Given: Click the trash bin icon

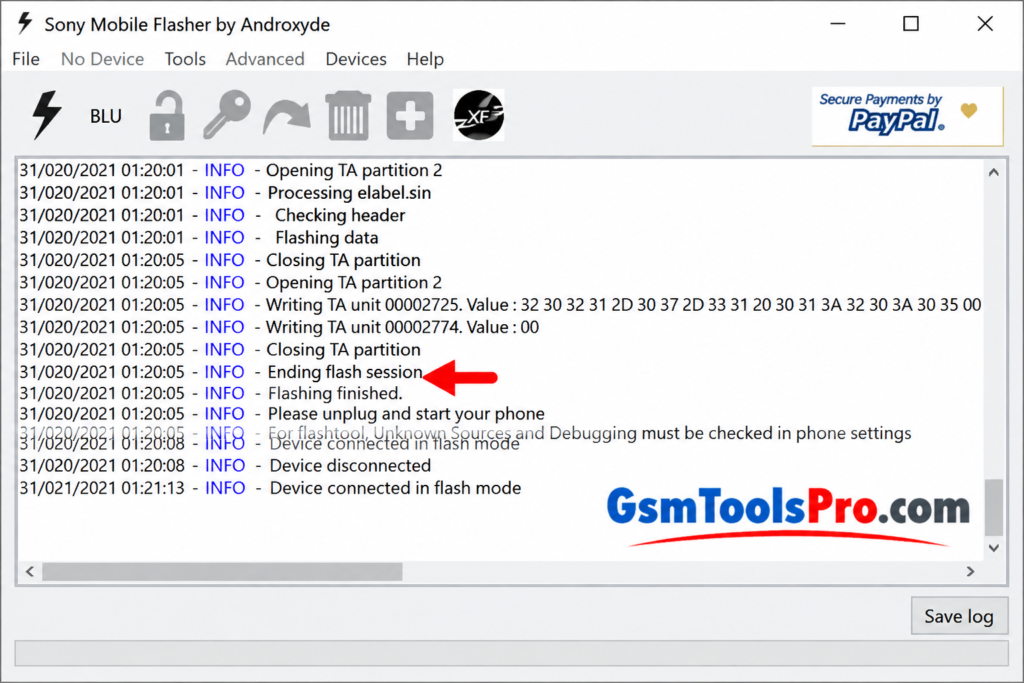Looking at the screenshot, I should coord(348,116).
